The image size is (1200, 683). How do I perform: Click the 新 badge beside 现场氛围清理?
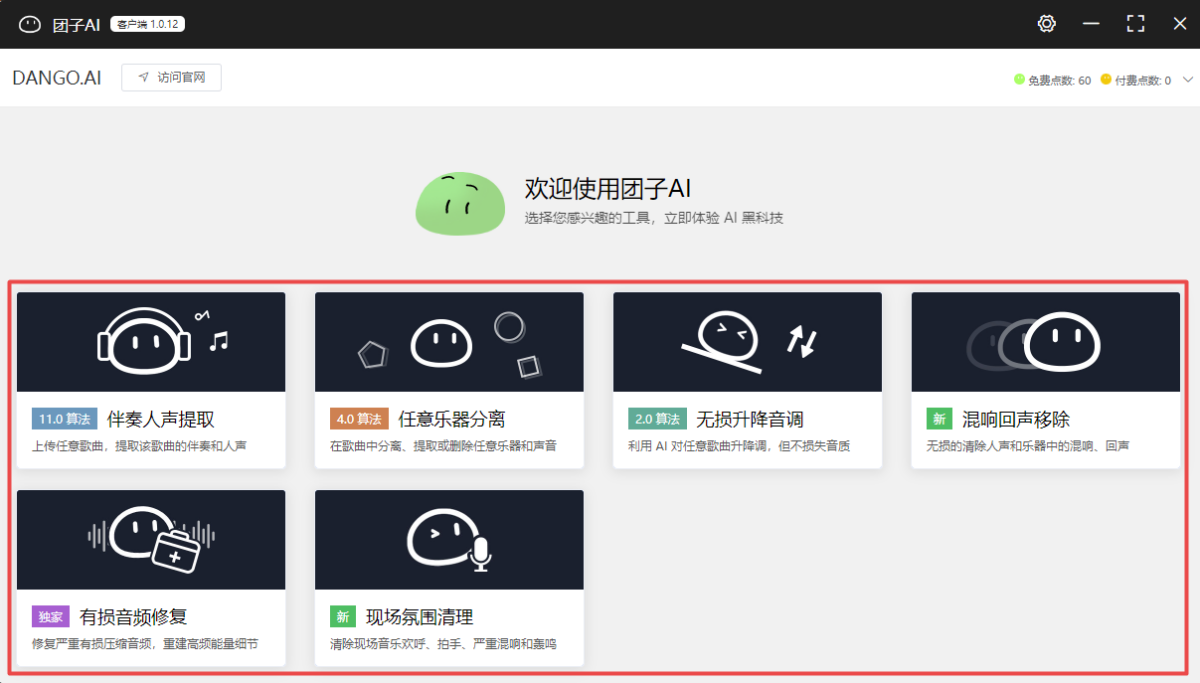(343, 617)
